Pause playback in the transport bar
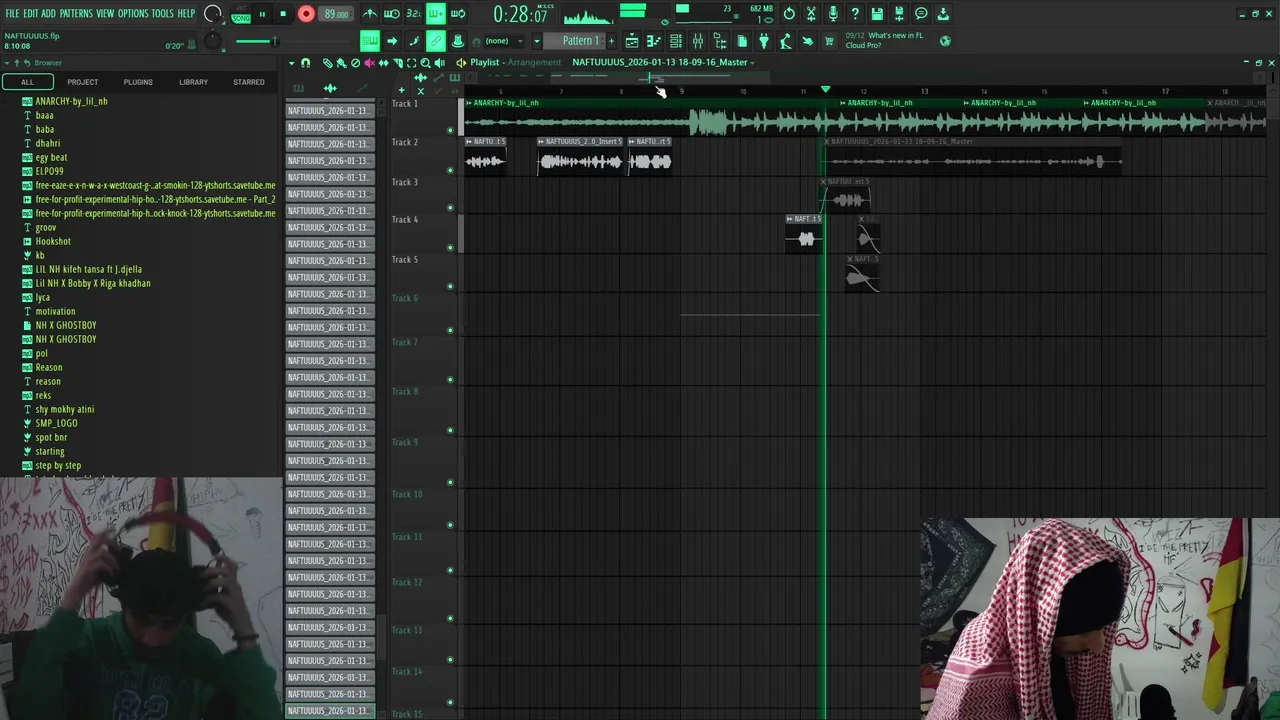Image resolution: width=1280 pixels, height=720 pixels. click(x=262, y=14)
